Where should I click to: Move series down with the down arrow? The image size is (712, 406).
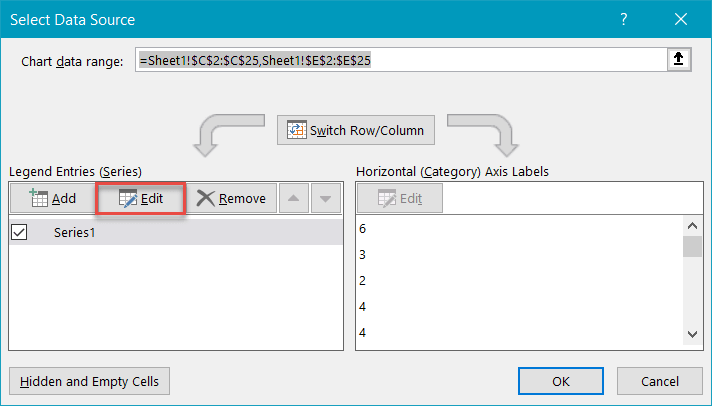pyautogui.click(x=324, y=198)
